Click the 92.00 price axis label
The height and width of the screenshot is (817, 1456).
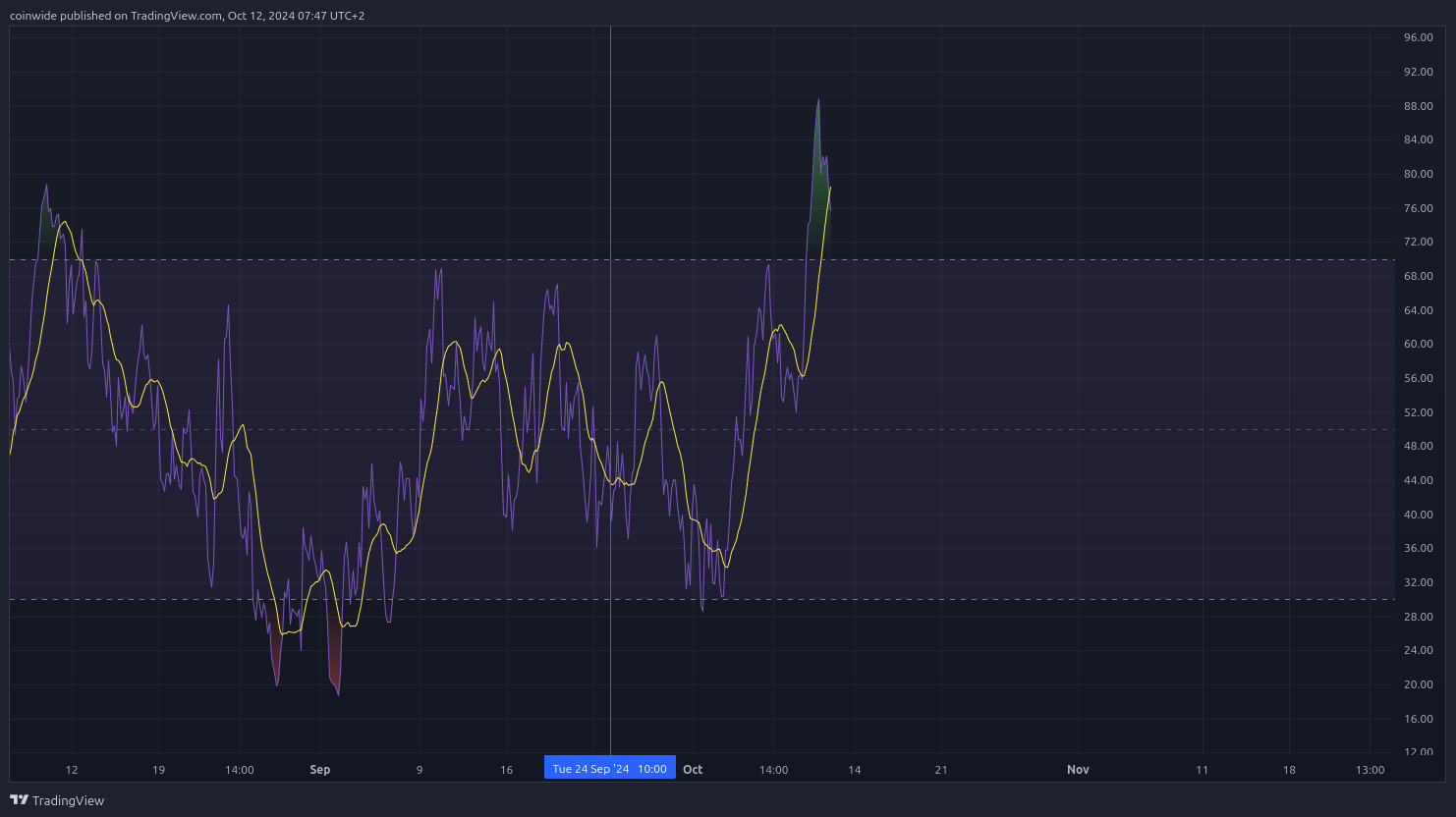pos(1419,72)
